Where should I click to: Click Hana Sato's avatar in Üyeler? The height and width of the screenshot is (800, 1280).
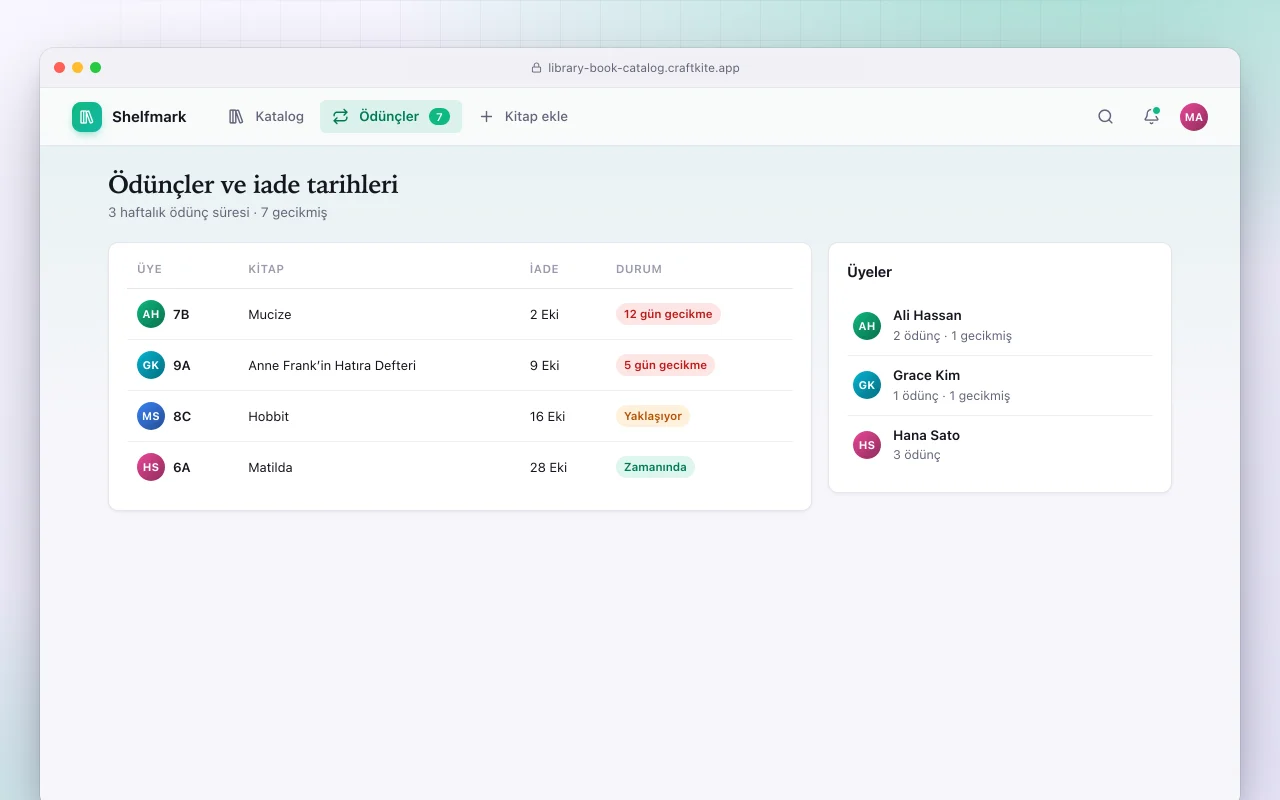pos(867,445)
